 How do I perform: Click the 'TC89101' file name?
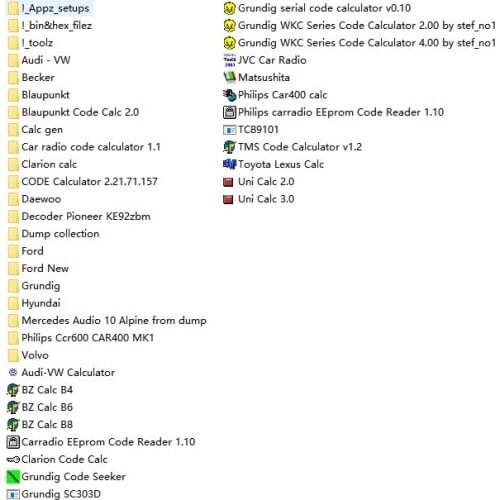(x=258, y=130)
